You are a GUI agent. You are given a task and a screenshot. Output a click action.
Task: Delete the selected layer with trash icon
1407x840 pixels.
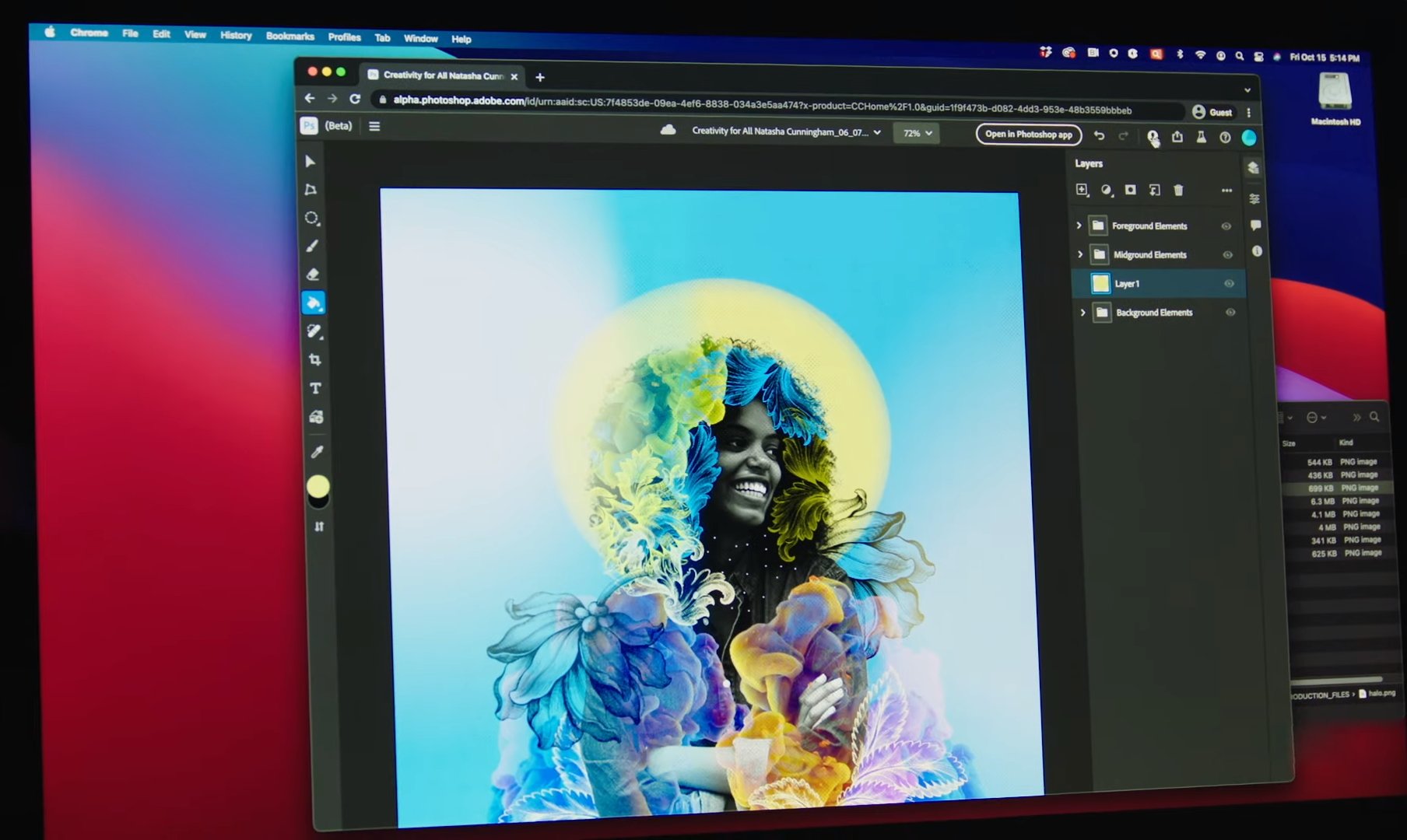coord(1178,191)
